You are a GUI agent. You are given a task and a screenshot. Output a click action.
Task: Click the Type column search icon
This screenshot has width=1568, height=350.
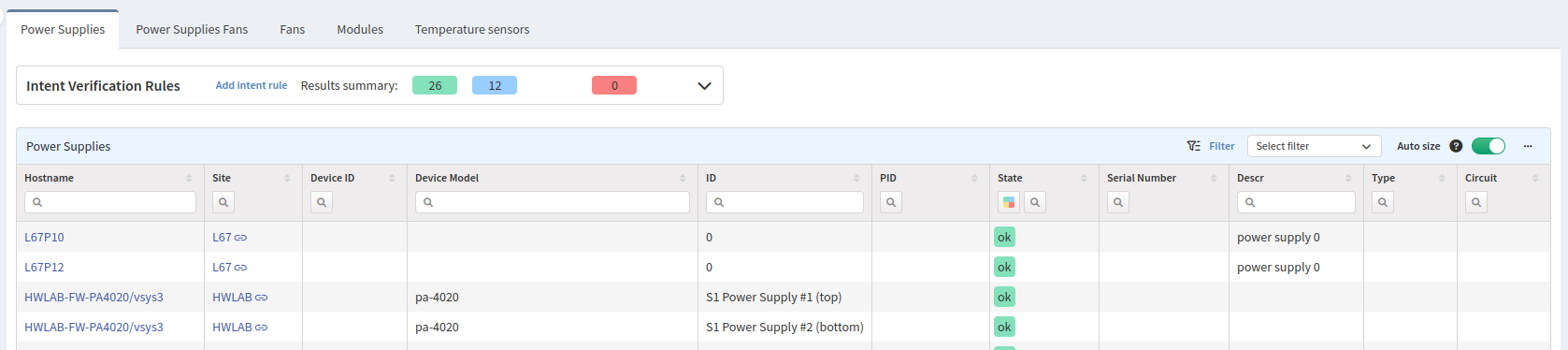click(x=1383, y=202)
